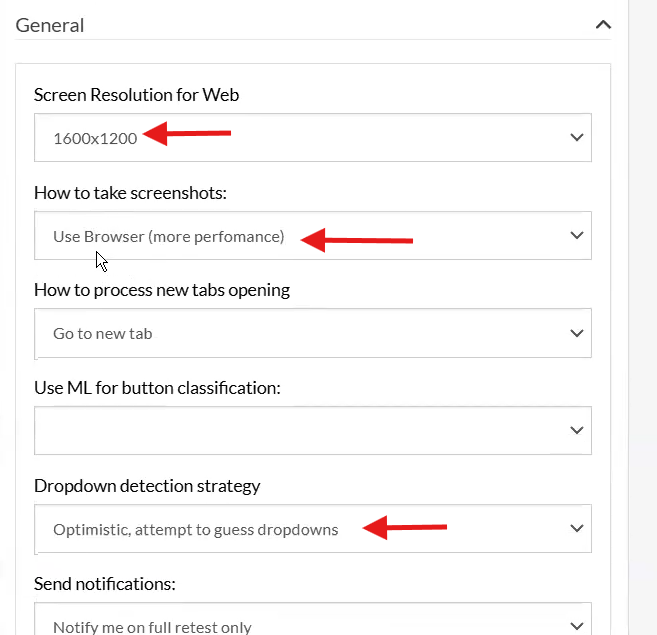This screenshot has height=635, width=657.
Task: Click the 'How to process new tabs opening' label
Action: click(162, 290)
